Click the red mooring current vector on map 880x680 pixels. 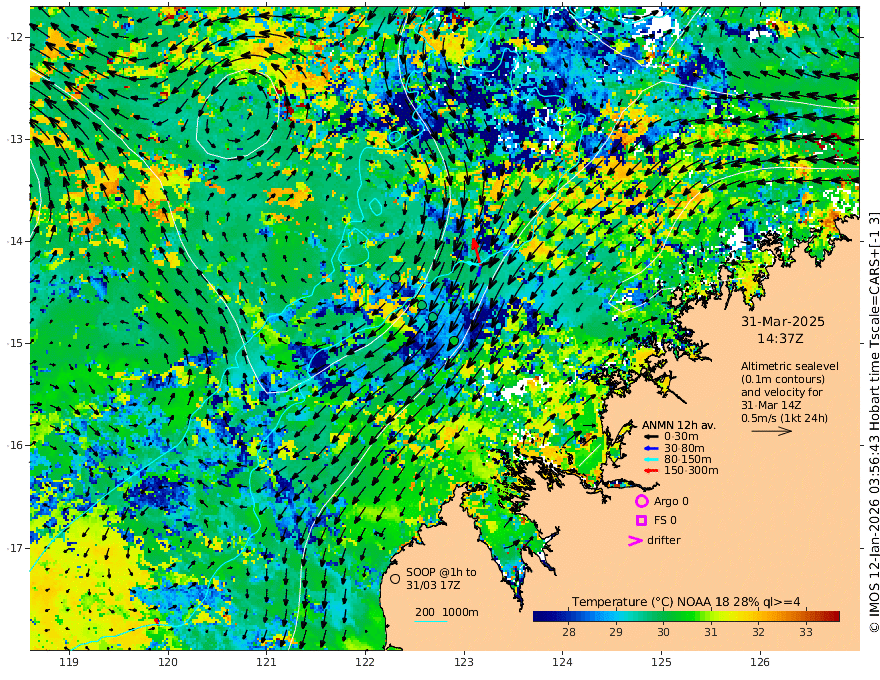coord(476,250)
